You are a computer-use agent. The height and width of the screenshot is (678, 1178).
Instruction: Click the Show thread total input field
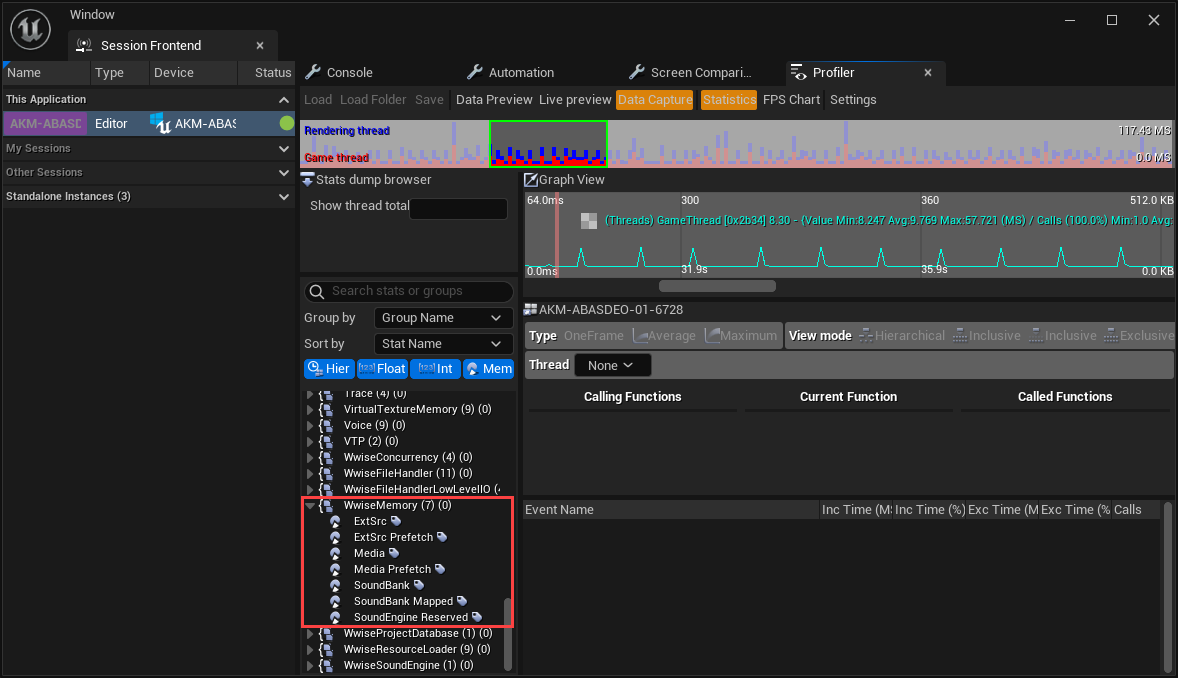click(x=458, y=209)
